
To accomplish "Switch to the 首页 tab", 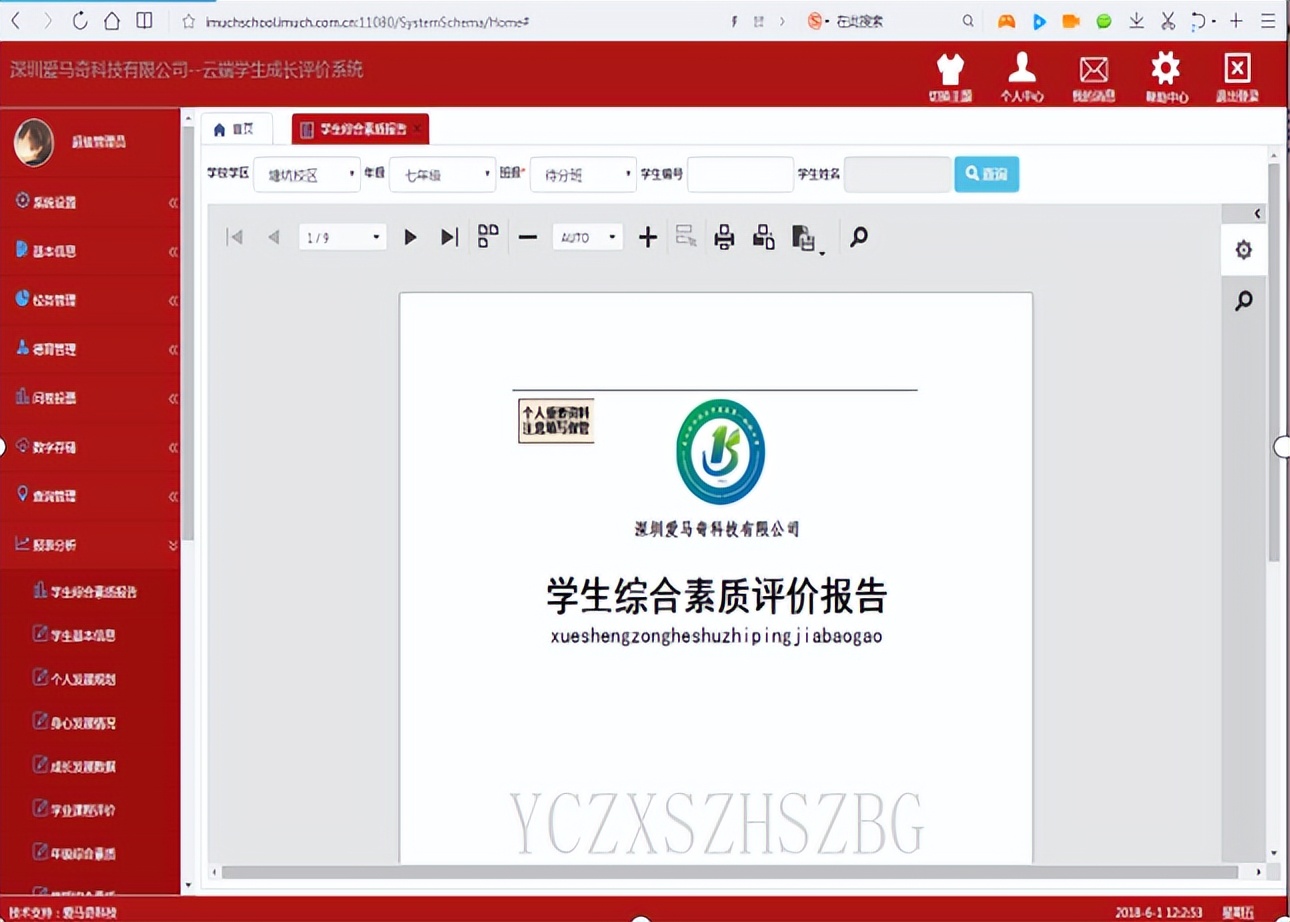I will [x=237, y=128].
